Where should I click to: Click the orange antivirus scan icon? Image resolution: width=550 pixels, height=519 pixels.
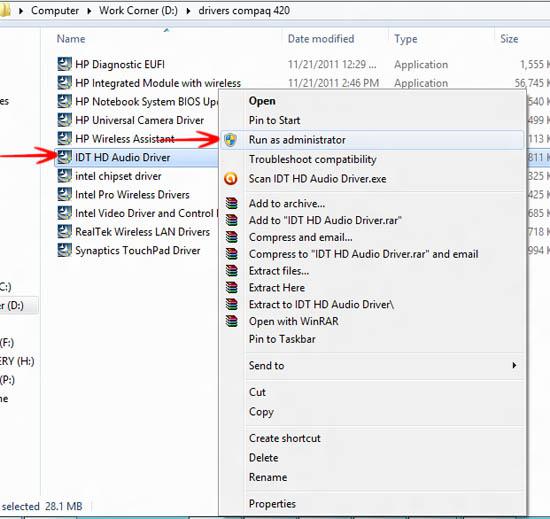(x=230, y=179)
